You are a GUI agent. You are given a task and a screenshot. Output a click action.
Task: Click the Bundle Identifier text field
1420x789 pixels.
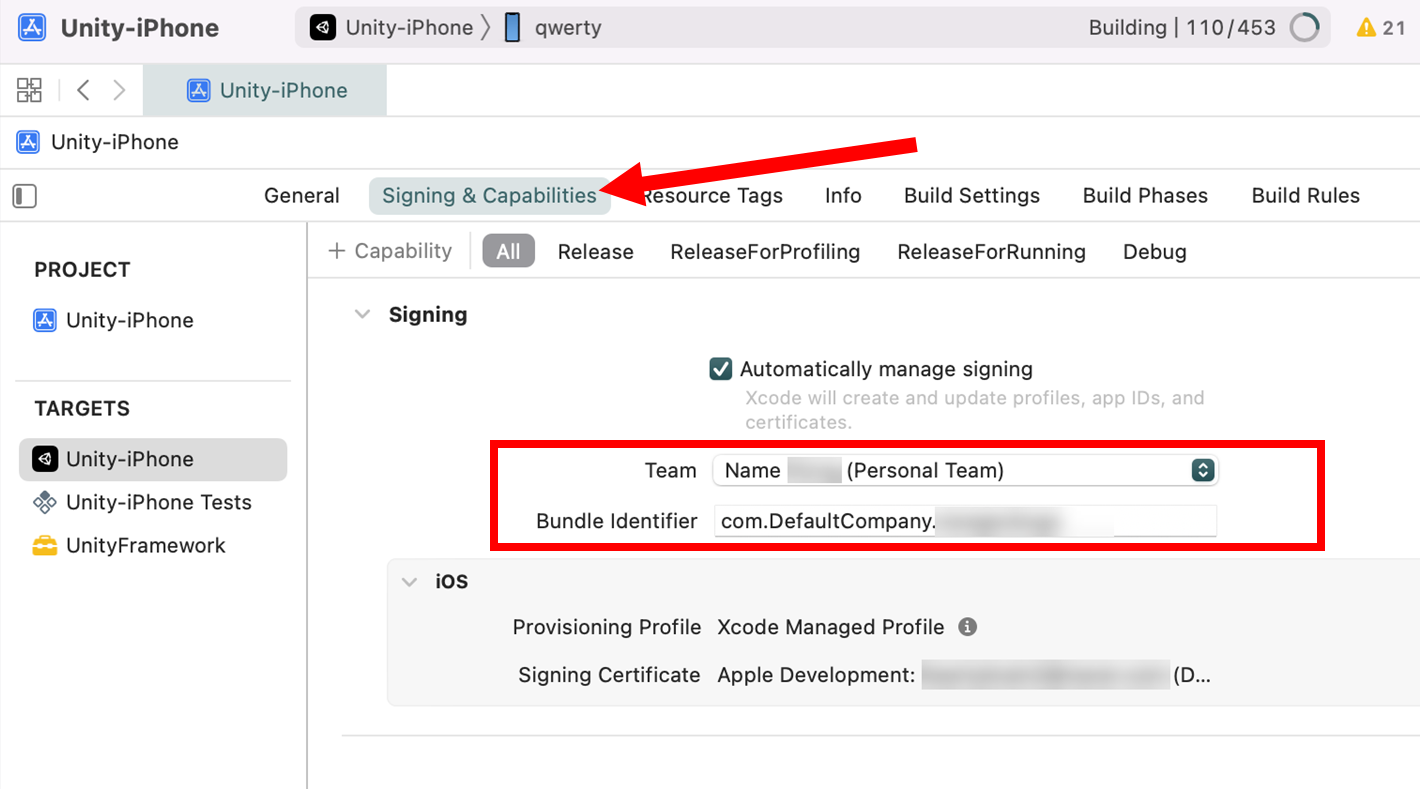[965, 521]
